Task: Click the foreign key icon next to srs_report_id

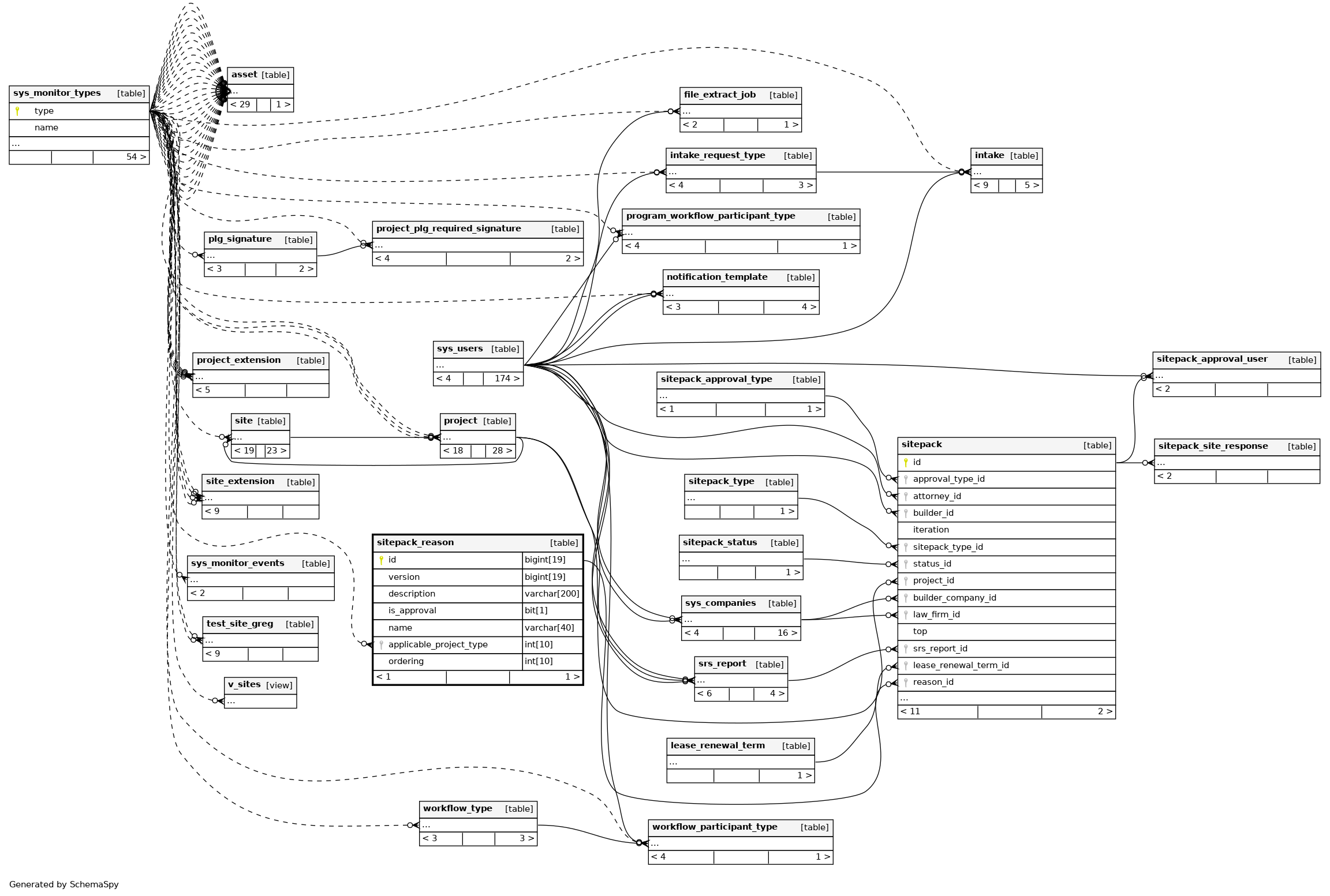Action: [x=906, y=648]
